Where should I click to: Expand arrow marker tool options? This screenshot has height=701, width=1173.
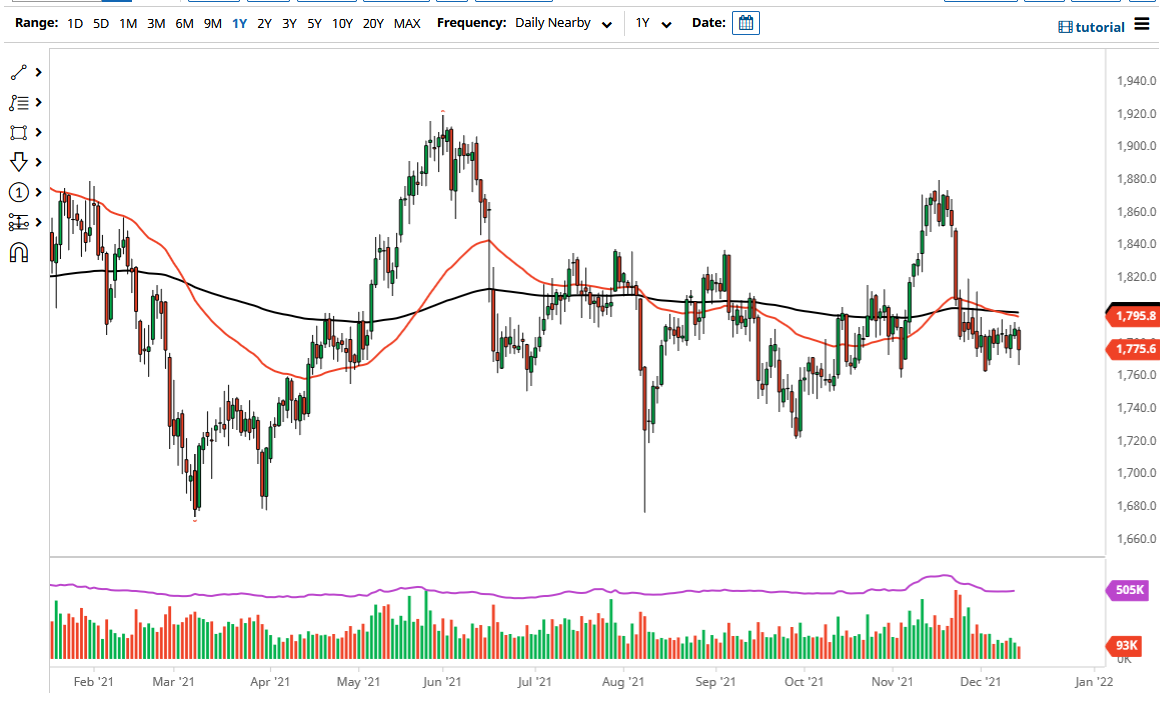(38, 162)
